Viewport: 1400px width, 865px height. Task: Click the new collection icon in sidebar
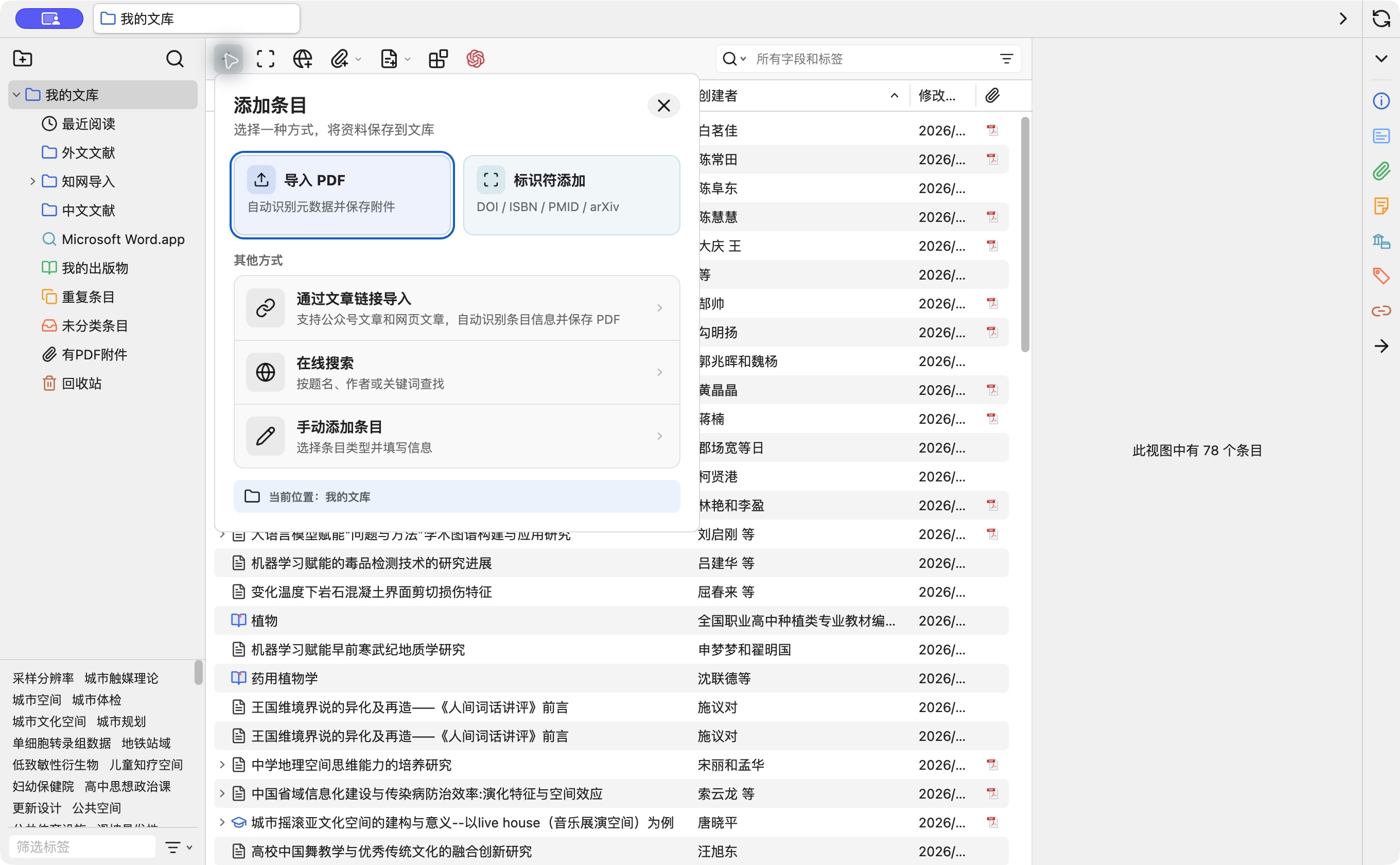pyautogui.click(x=23, y=58)
